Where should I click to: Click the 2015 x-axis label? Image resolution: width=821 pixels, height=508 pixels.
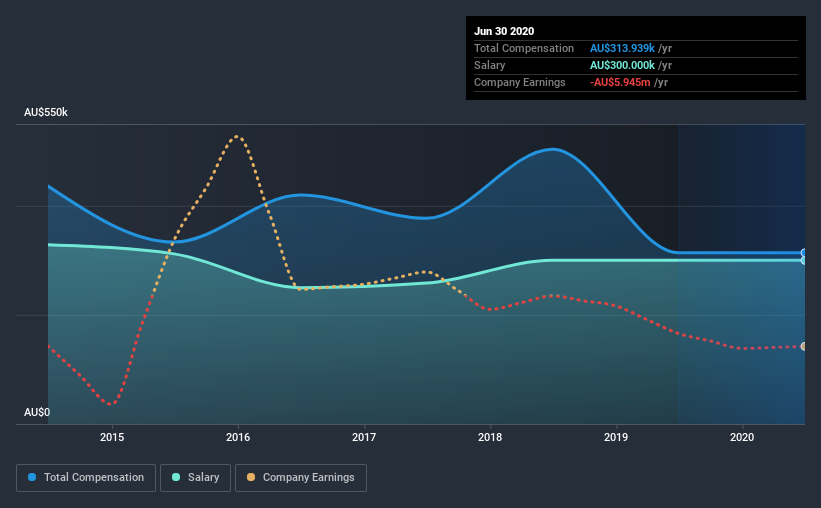[112, 437]
